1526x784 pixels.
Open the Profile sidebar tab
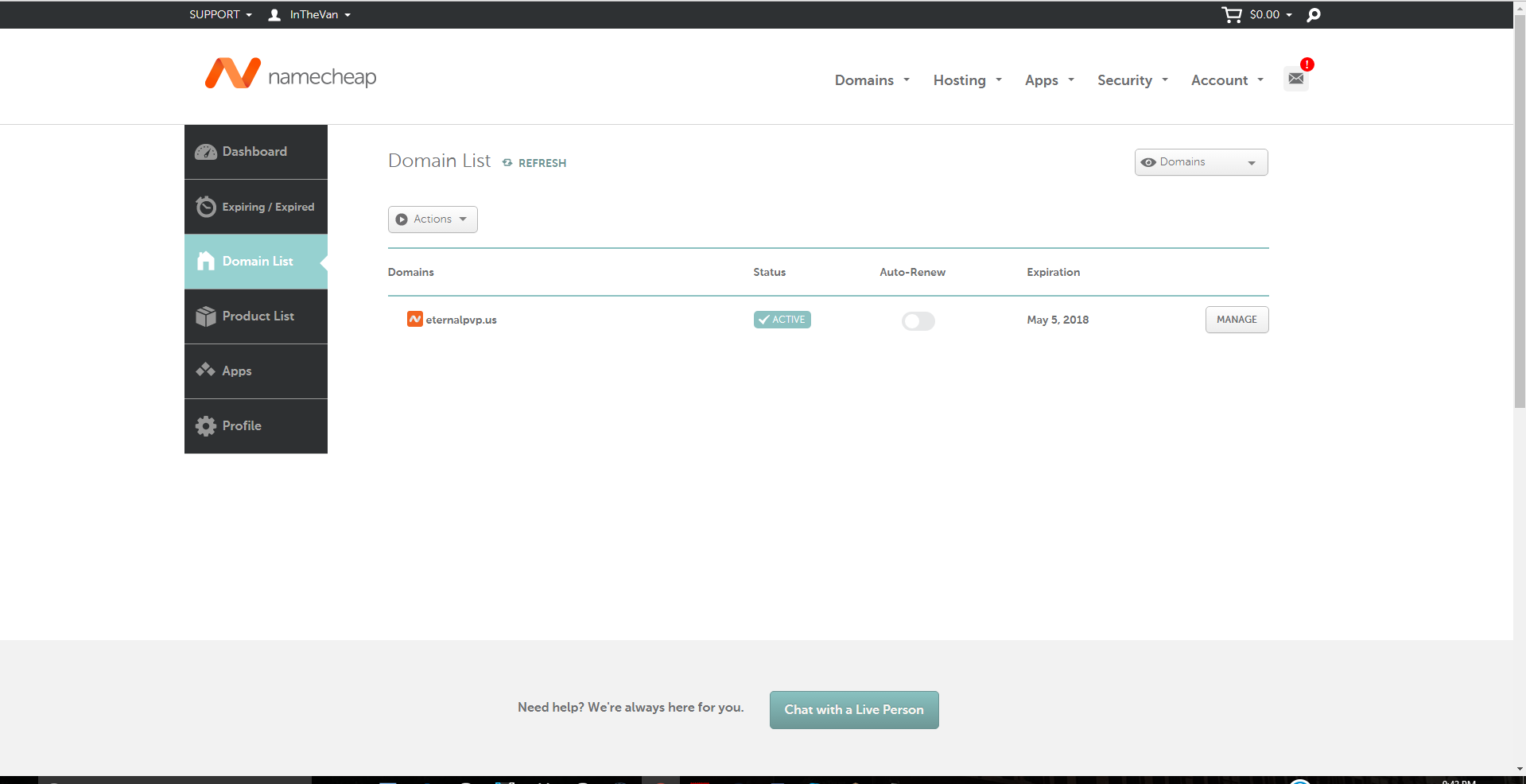tap(256, 426)
